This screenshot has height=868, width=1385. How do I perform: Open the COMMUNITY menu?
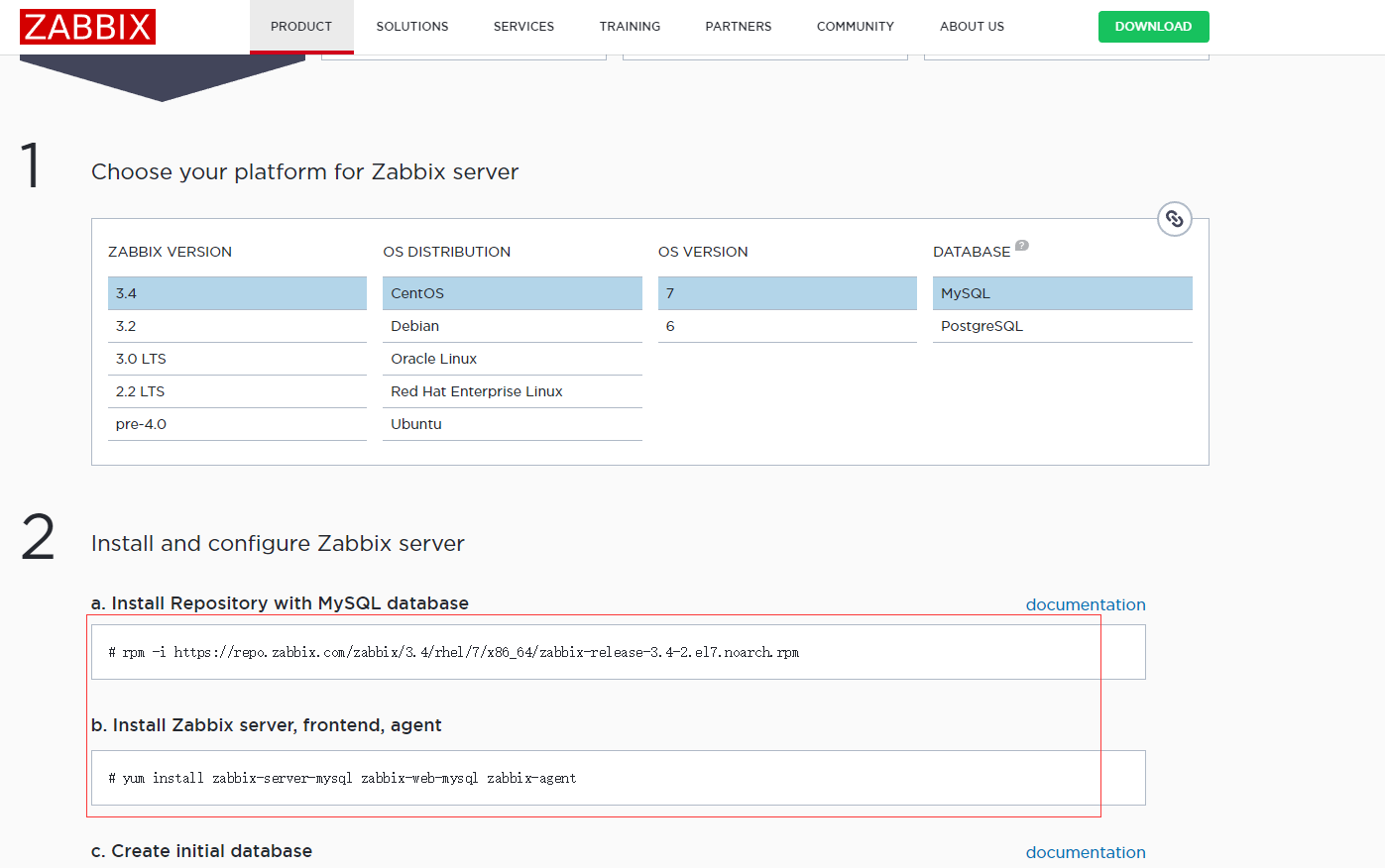(x=856, y=27)
